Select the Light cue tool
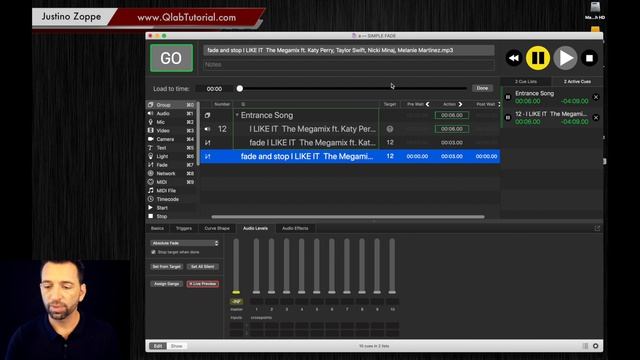640x360 pixels. pos(162,156)
